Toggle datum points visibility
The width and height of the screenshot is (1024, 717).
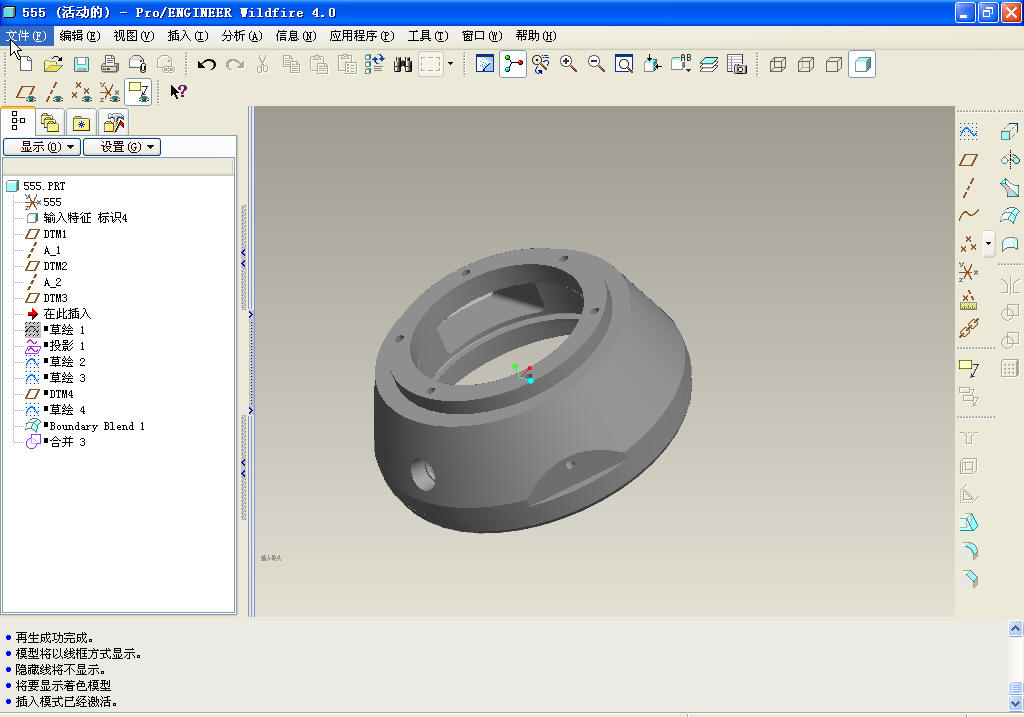[82, 92]
